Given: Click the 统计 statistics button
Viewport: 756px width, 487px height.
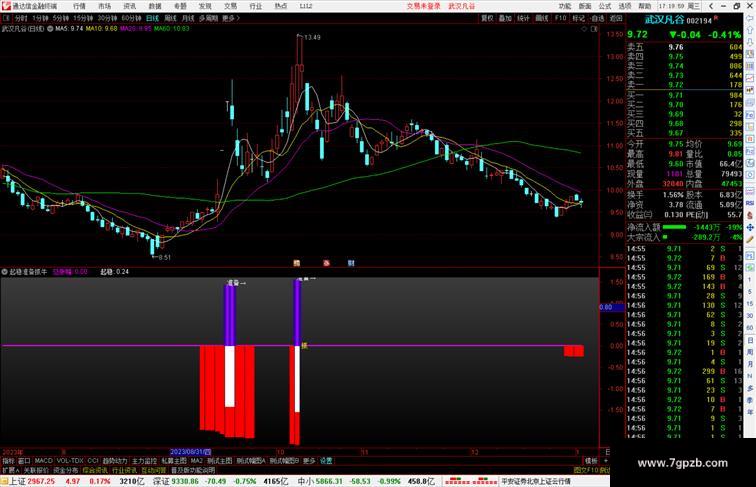Looking at the screenshot, I should 523,18.
